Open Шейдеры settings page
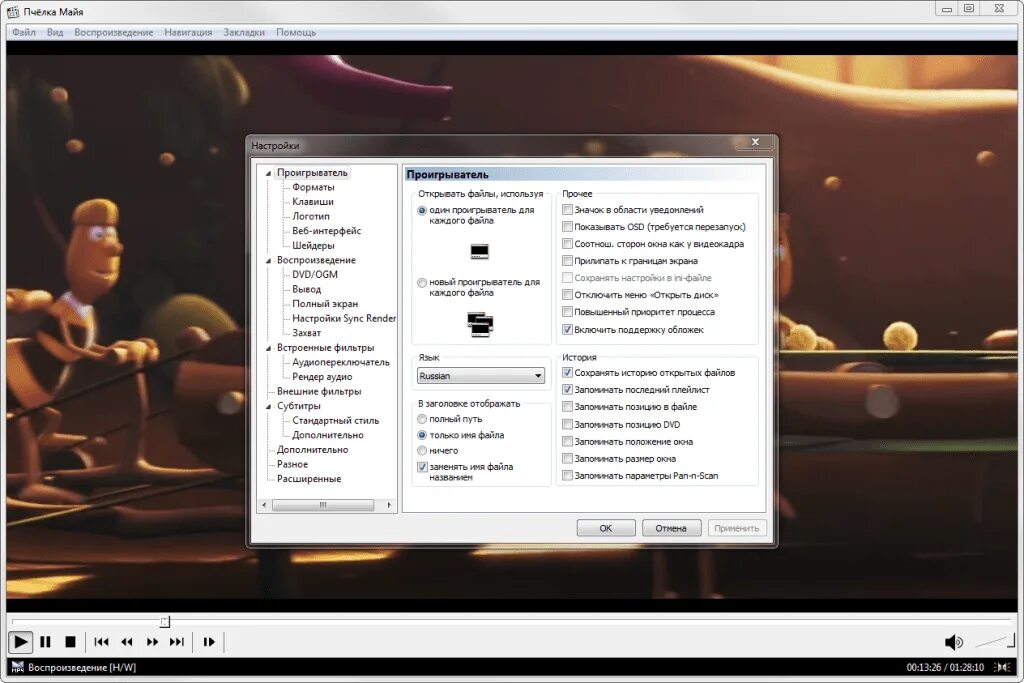The image size is (1024, 683). (x=313, y=246)
